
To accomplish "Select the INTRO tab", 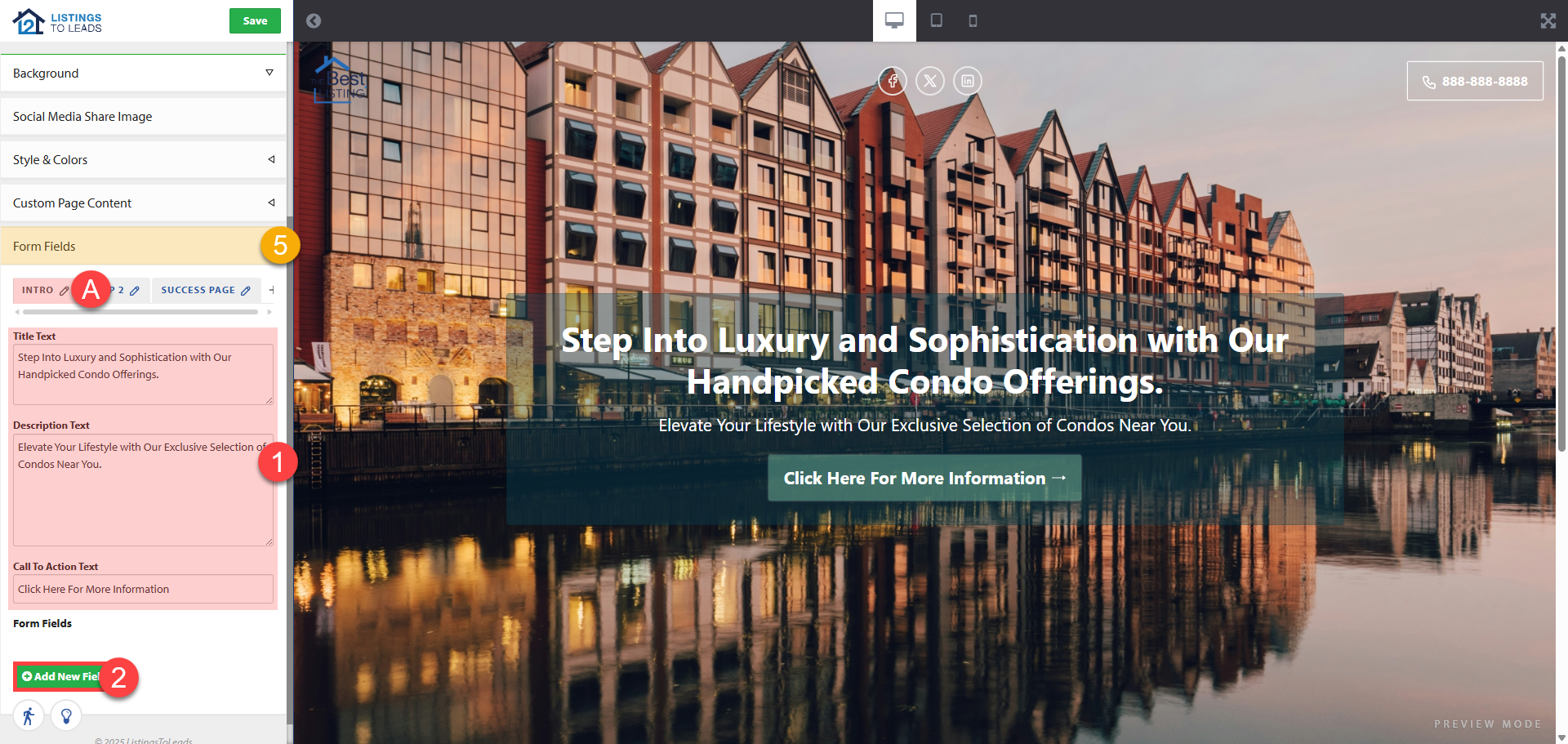I will point(38,290).
